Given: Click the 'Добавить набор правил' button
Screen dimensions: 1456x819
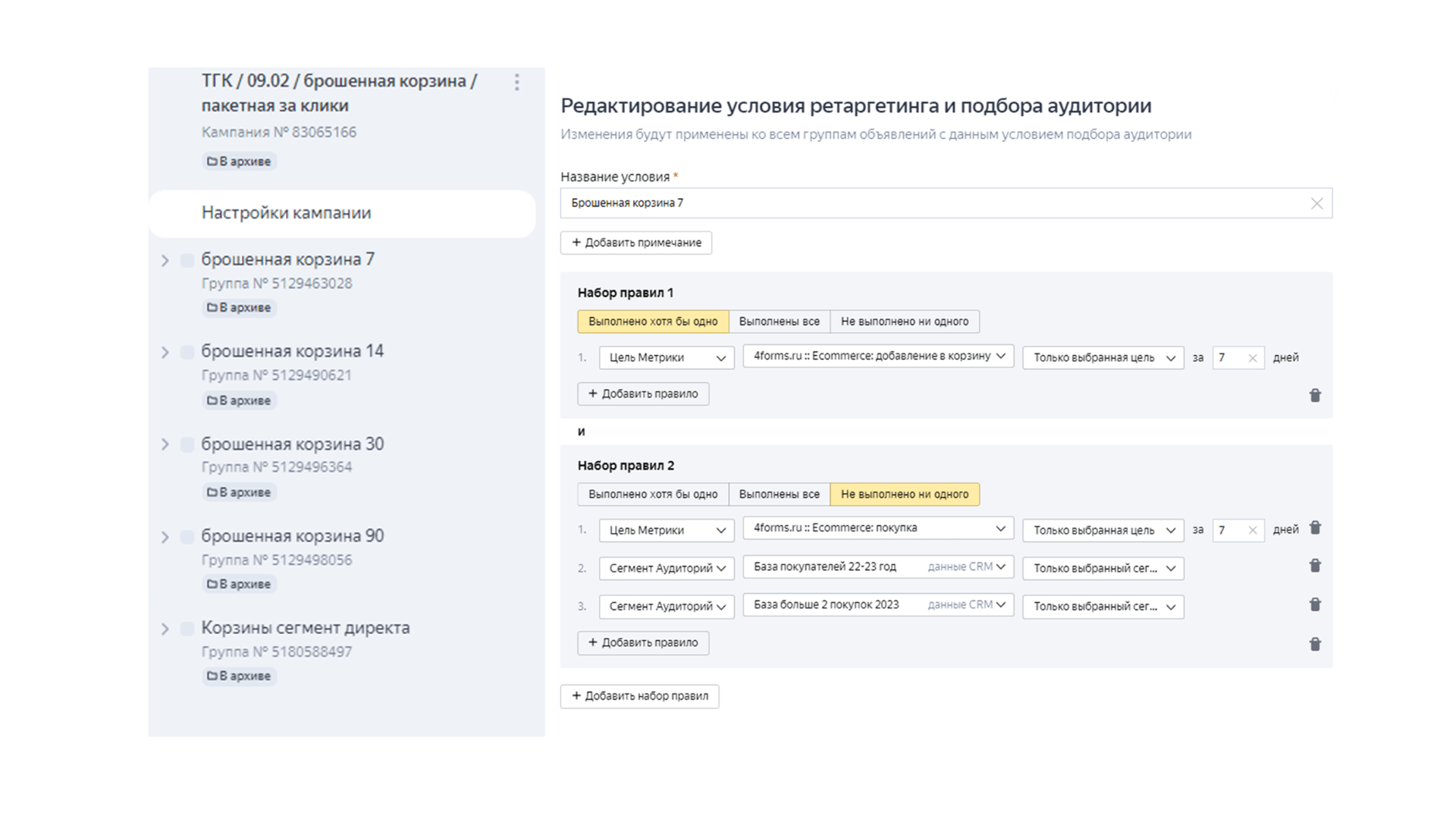Looking at the screenshot, I should point(639,696).
